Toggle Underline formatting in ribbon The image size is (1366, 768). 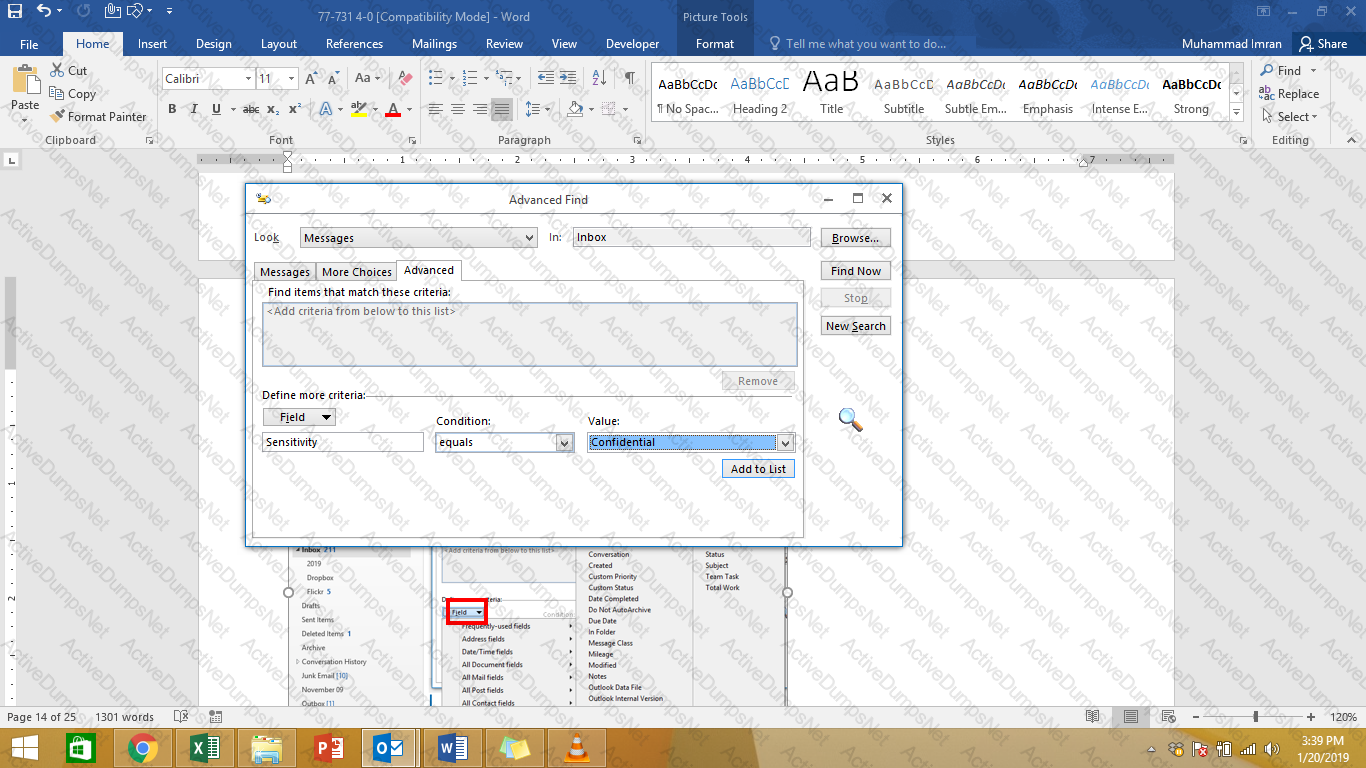211,109
